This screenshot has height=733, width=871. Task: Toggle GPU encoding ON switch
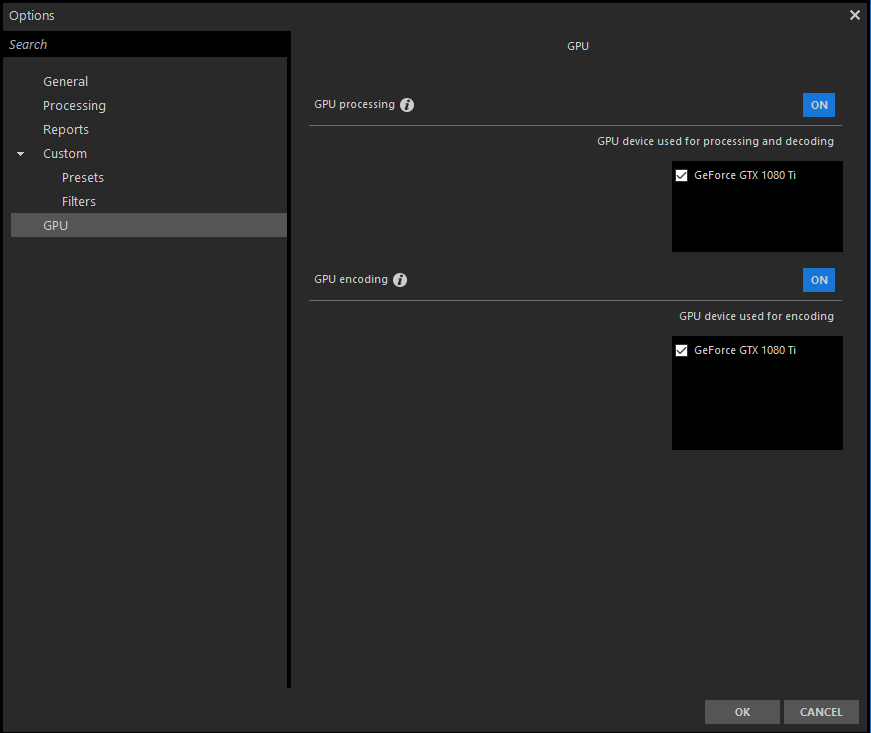pyautogui.click(x=818, y=280)
